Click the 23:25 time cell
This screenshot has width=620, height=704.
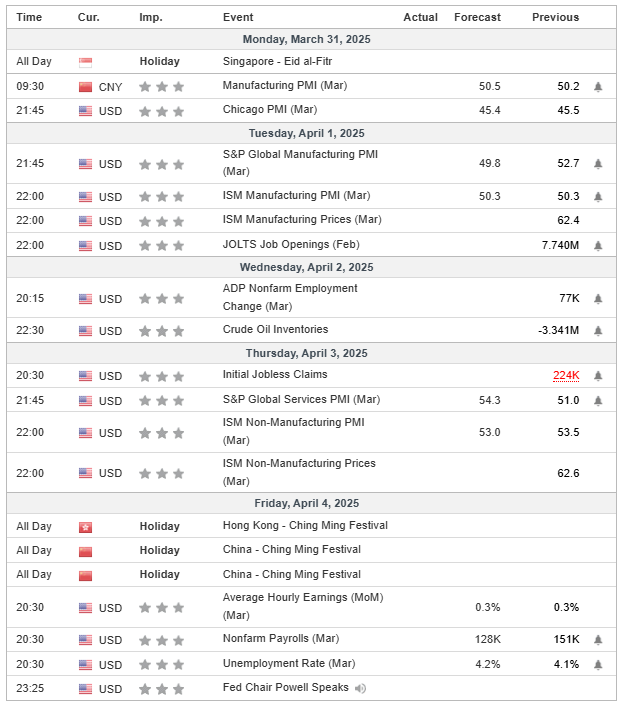(x=30, y=688)
